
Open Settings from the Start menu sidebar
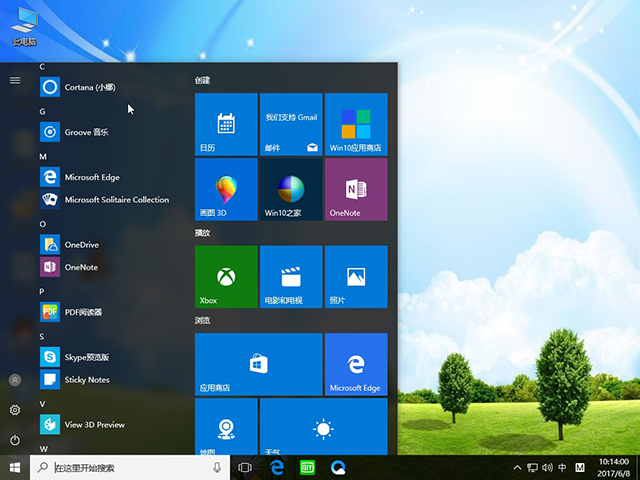click(x=15, y=410)
